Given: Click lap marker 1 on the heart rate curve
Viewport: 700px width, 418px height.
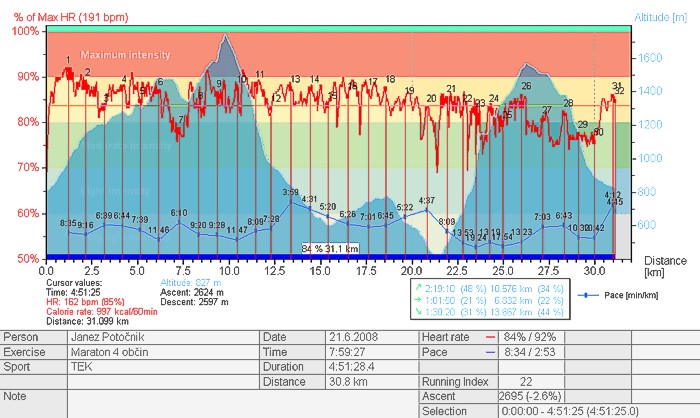Looking at the screenshot, I should click(x=68, y=60).
